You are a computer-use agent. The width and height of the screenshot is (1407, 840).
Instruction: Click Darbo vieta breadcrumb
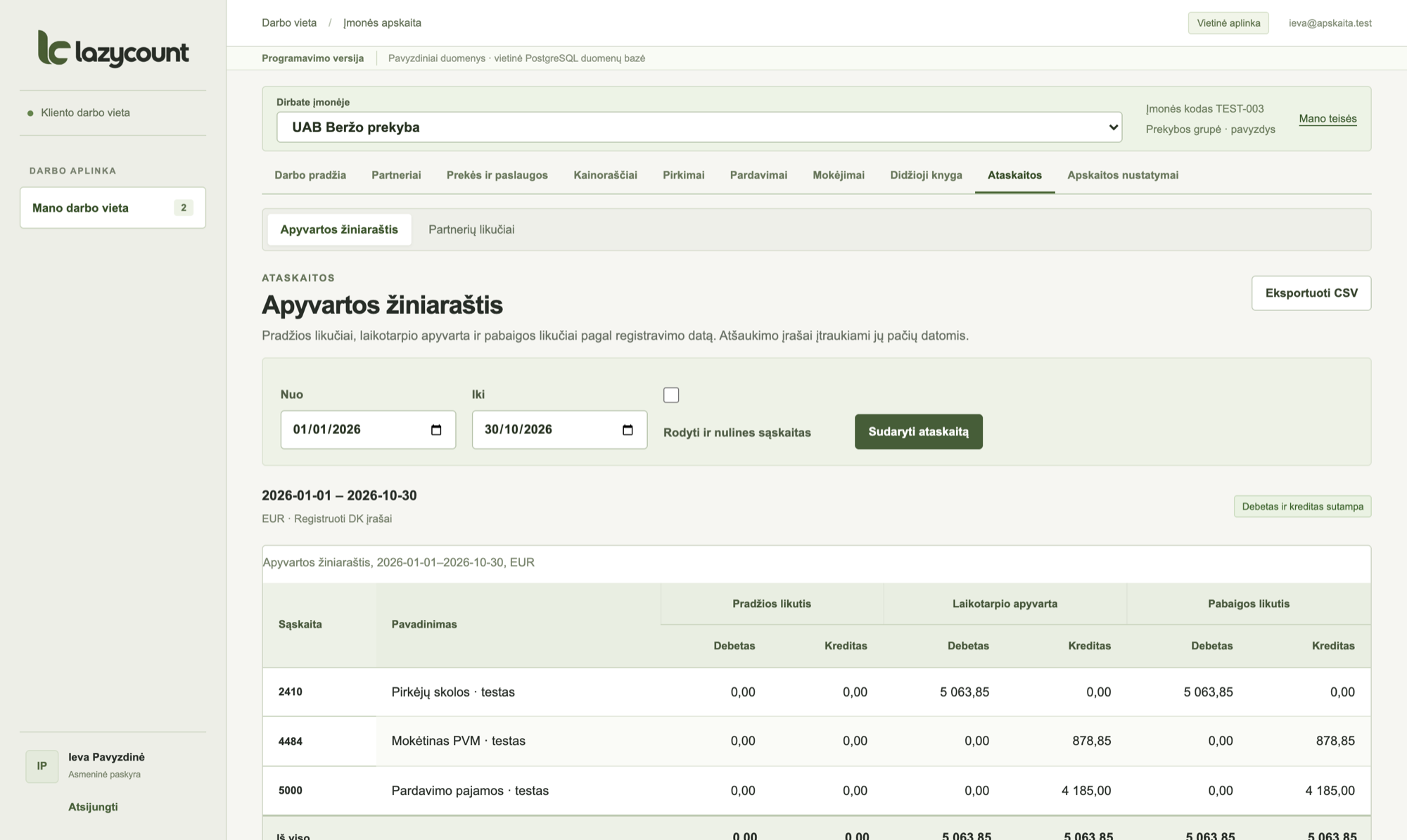[289, 23]
